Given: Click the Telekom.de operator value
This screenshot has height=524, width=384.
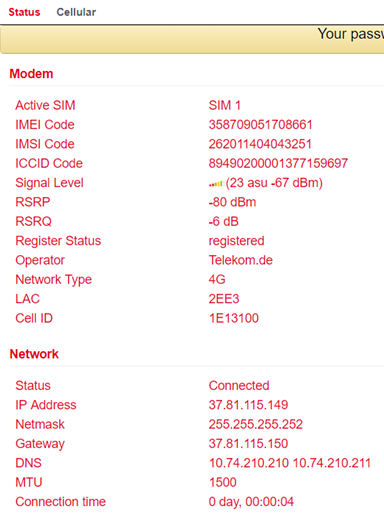Looking at the screenshot, I should [x=241, y=260].
